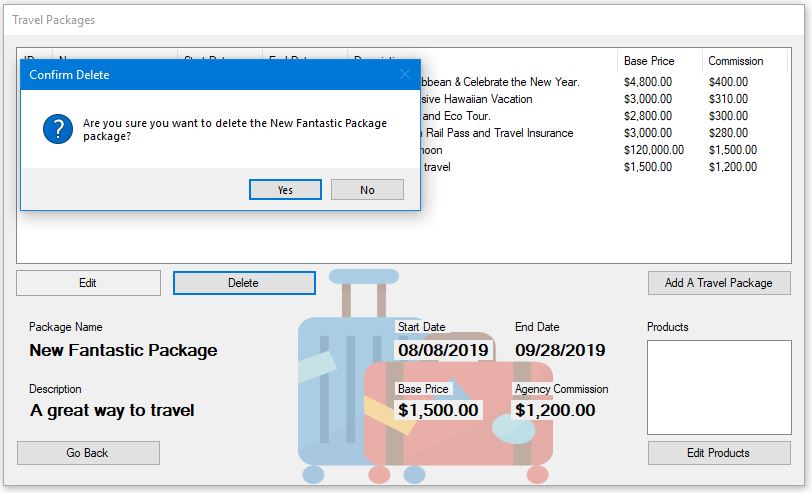The image size is (812, 493).
Task: Click the Delete button below the list
Action: 244,283
